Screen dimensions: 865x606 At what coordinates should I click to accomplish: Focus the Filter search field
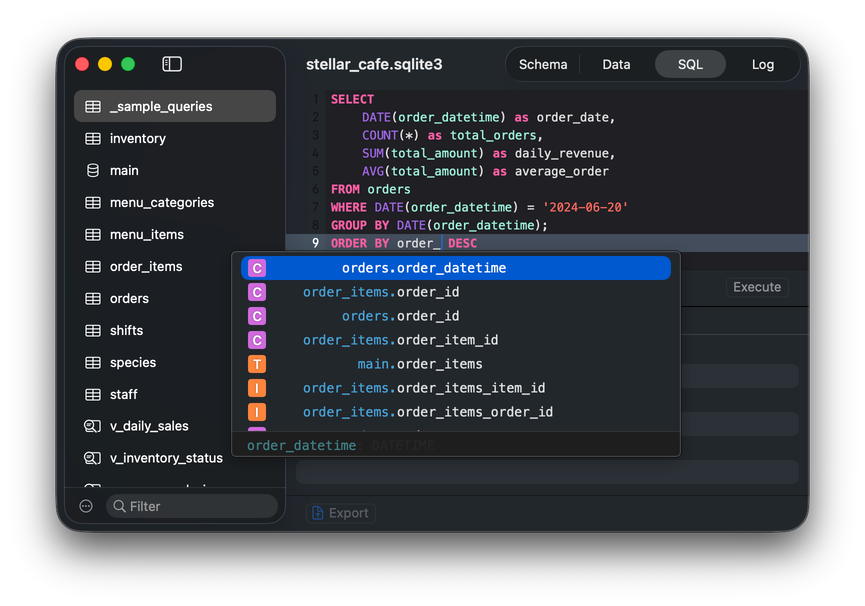pos(192,507)
